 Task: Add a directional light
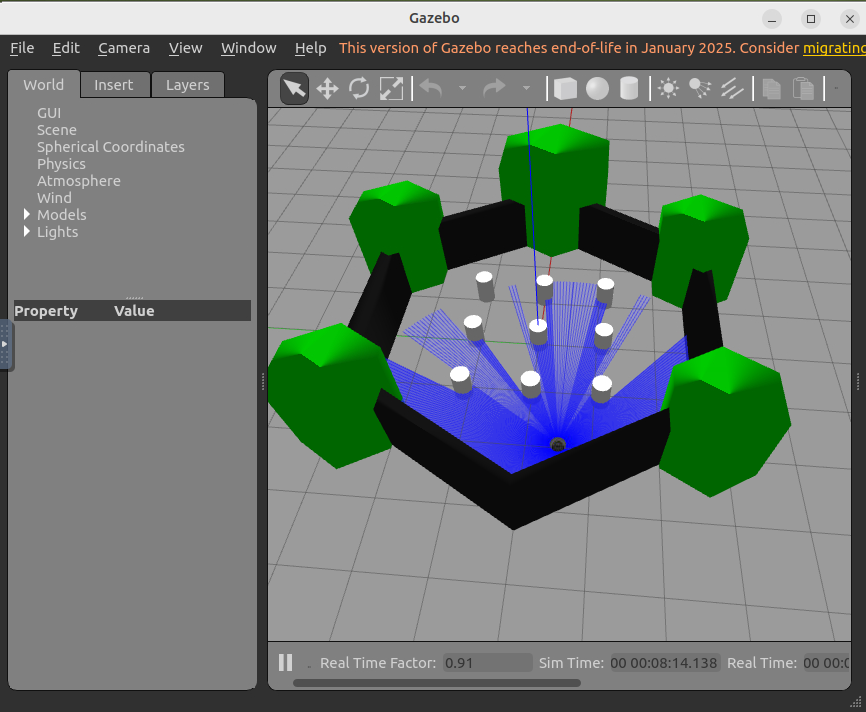(x=732, y=89)
